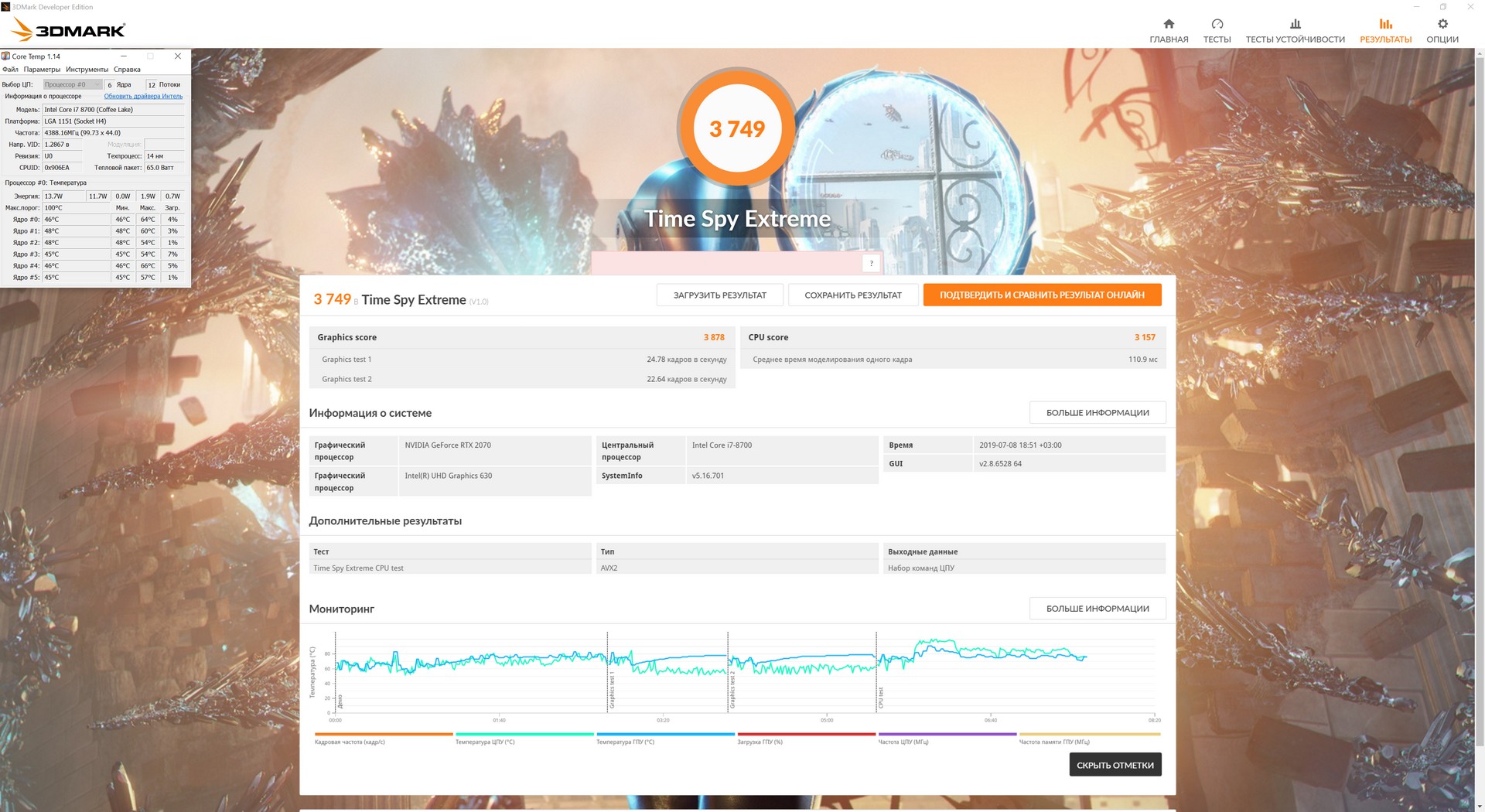Screen dimensions: 1485x812
Task: Click Graphics test 1 row 24.78 кадров
Action: [x=522, y=359]
